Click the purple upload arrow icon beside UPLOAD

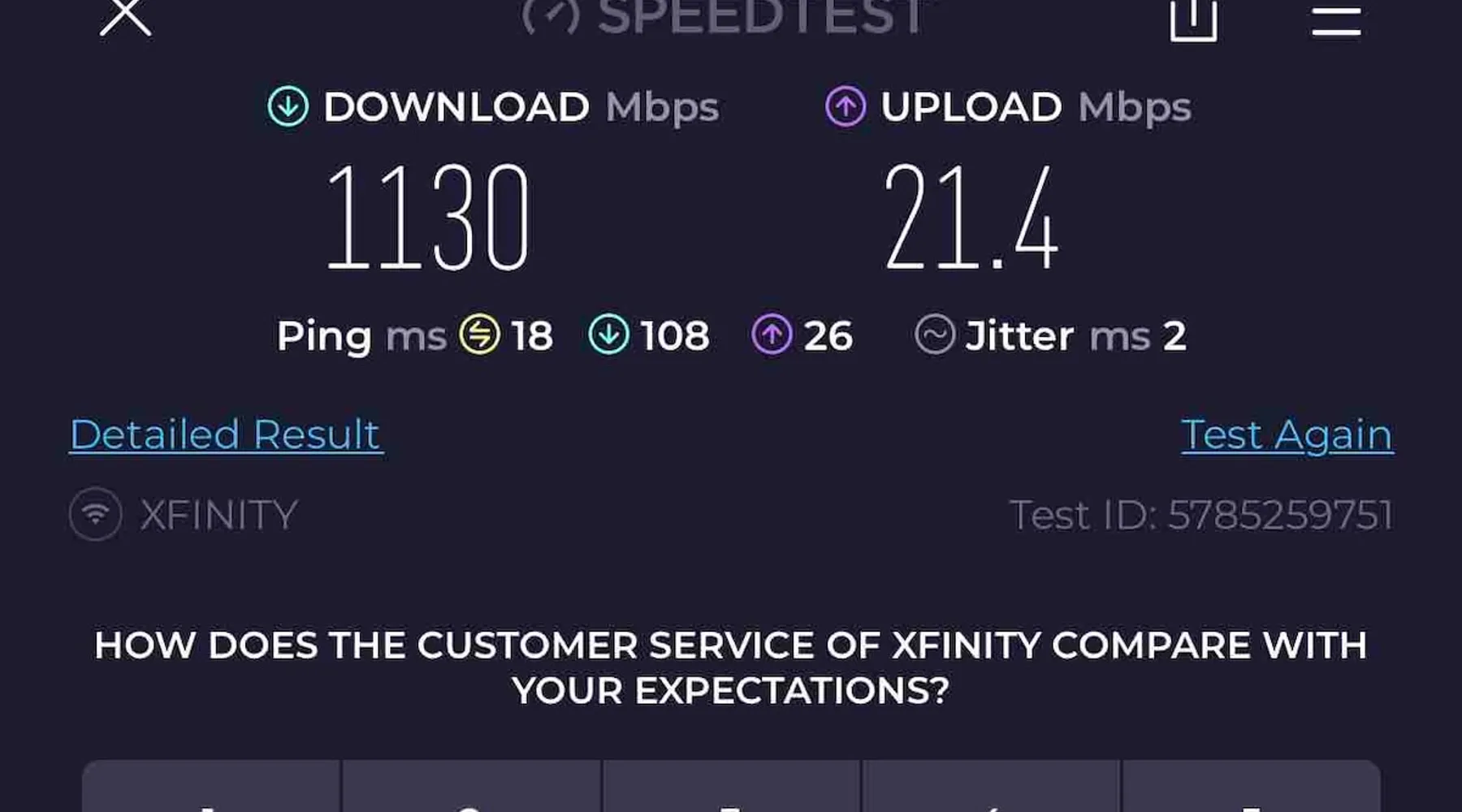(x=846, y=106)
